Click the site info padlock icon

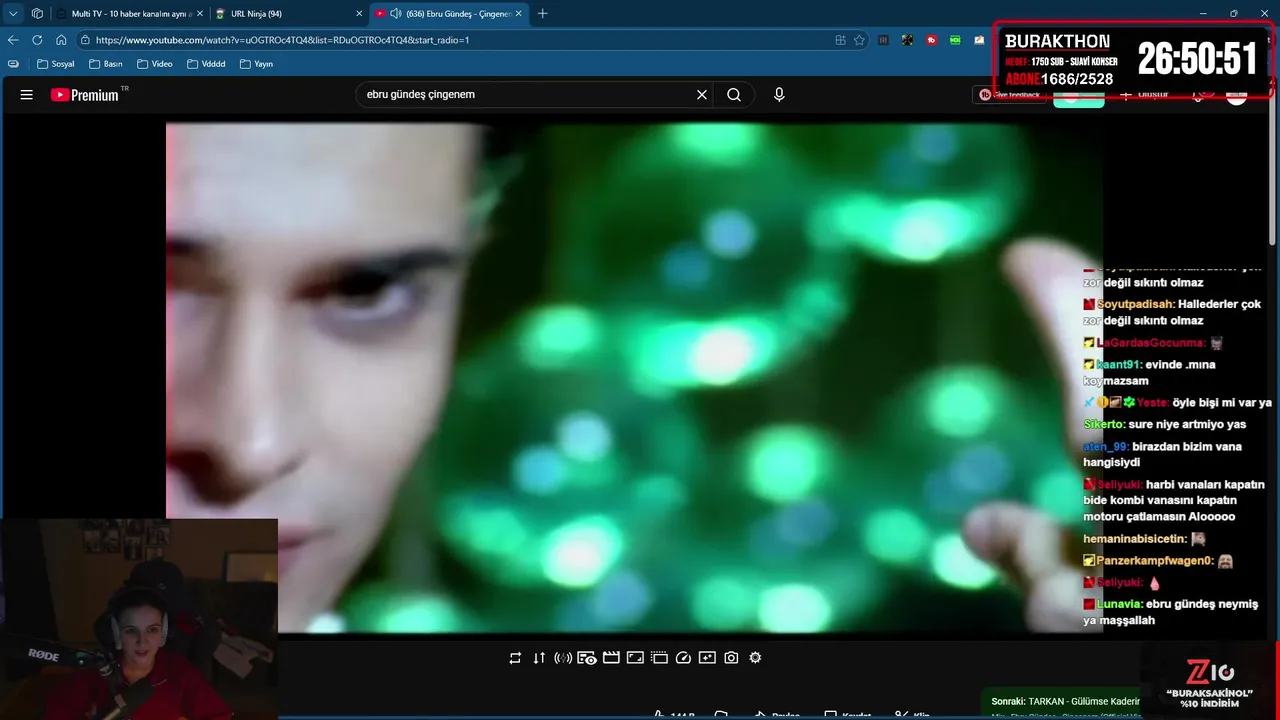86,40
